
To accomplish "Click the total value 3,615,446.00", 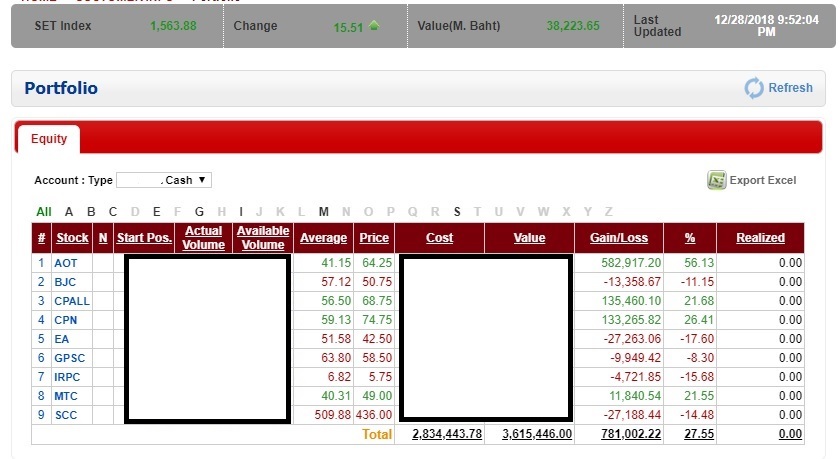I will click(537, 434).
